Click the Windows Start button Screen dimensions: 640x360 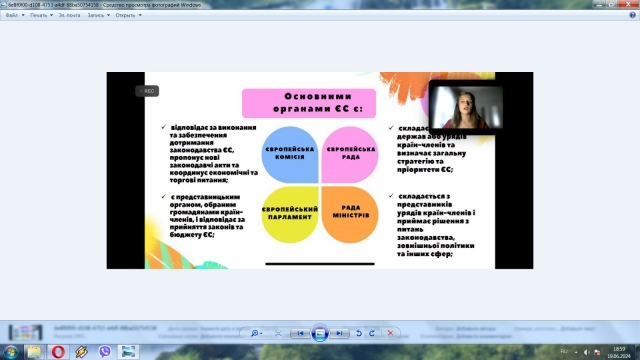coord(11,352)
